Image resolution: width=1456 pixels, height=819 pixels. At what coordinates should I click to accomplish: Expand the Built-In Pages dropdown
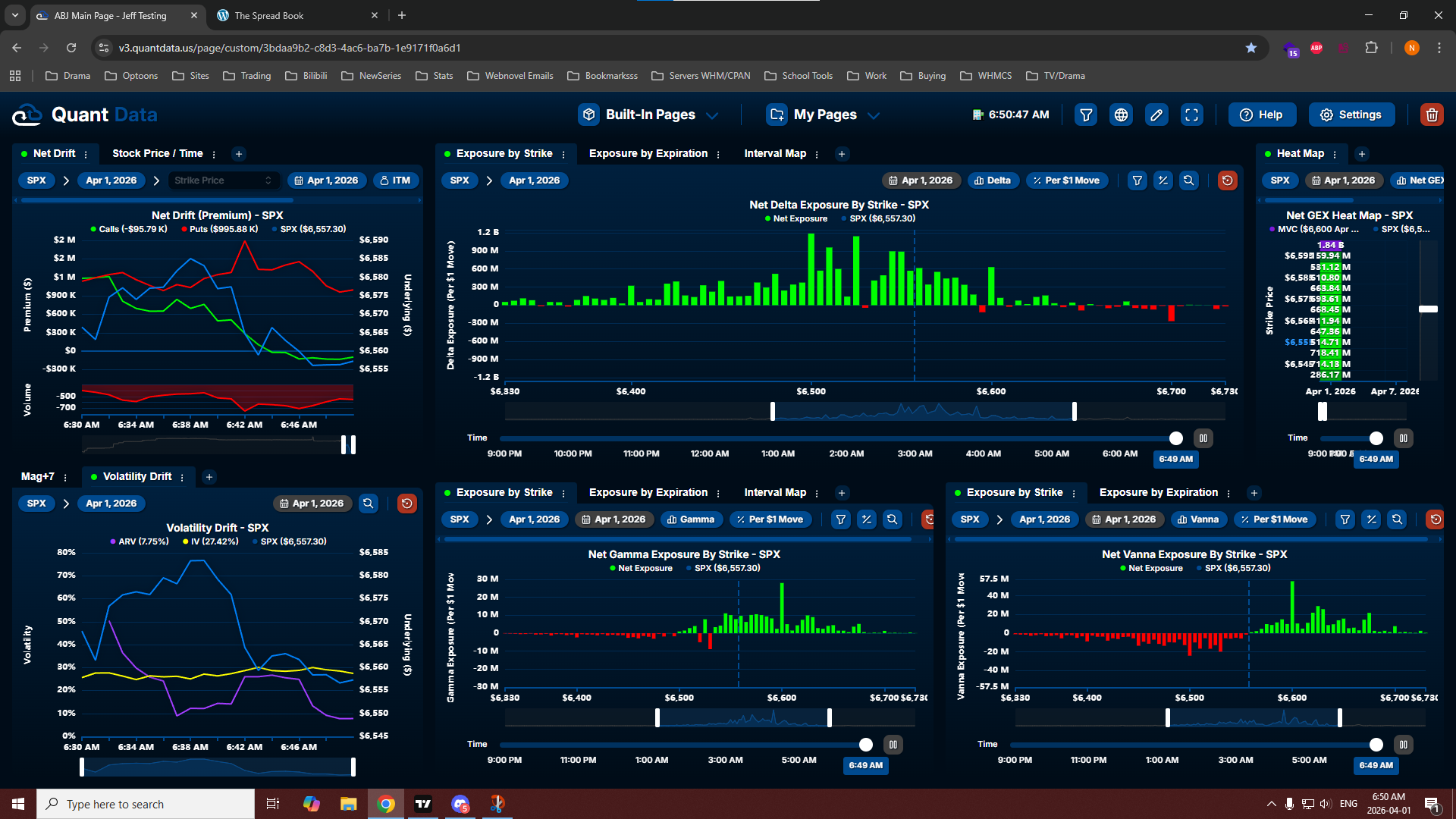coord(649,115)
